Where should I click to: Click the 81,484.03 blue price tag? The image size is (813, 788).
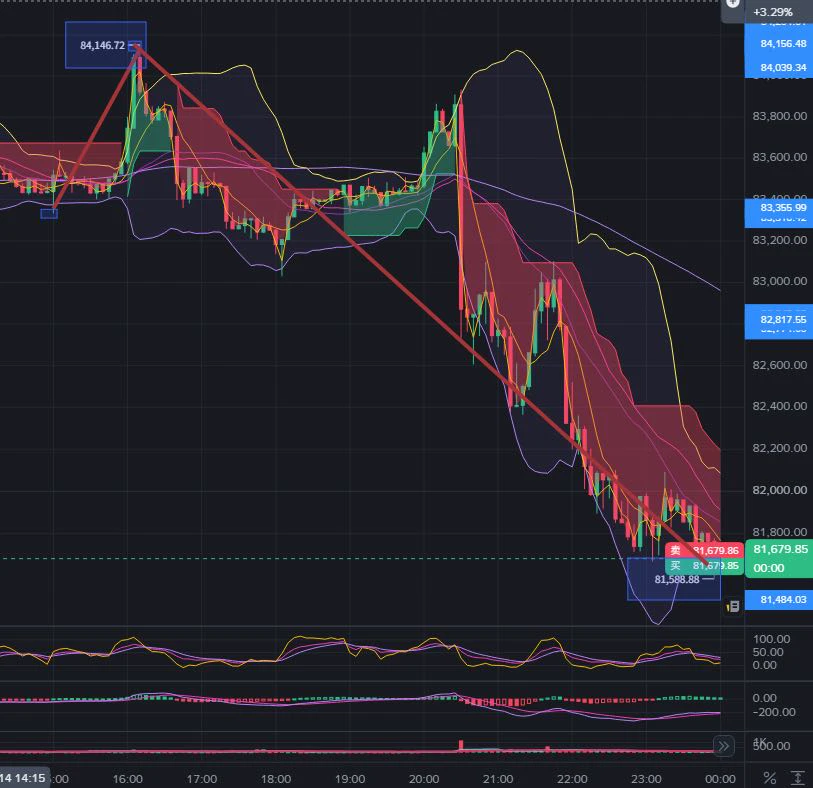(783, 600)
